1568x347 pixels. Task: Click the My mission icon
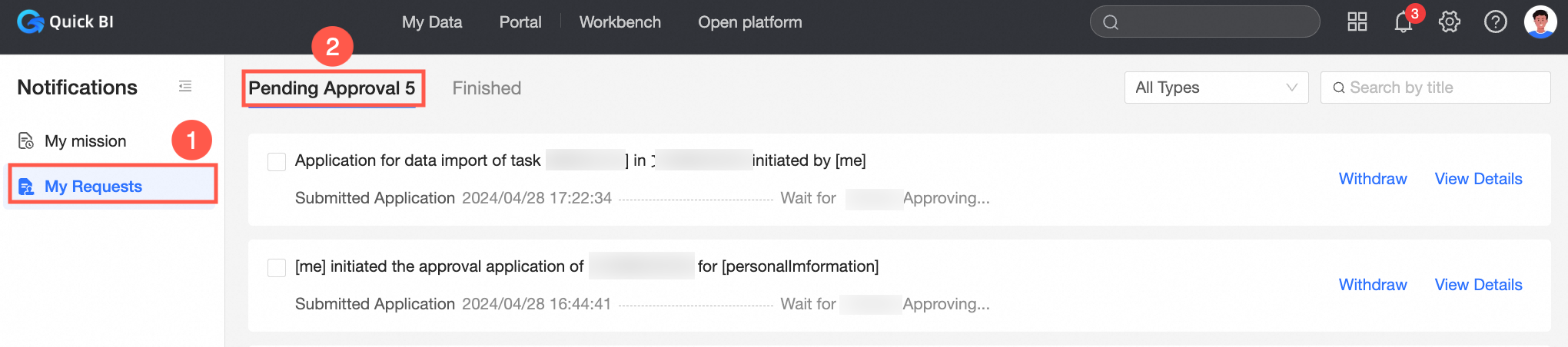[26, 141]
